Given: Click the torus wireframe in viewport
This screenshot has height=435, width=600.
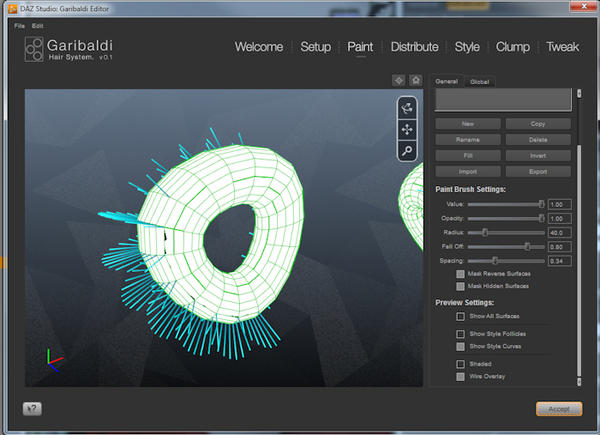Looking at the screenshot, I should click(221, 233).
